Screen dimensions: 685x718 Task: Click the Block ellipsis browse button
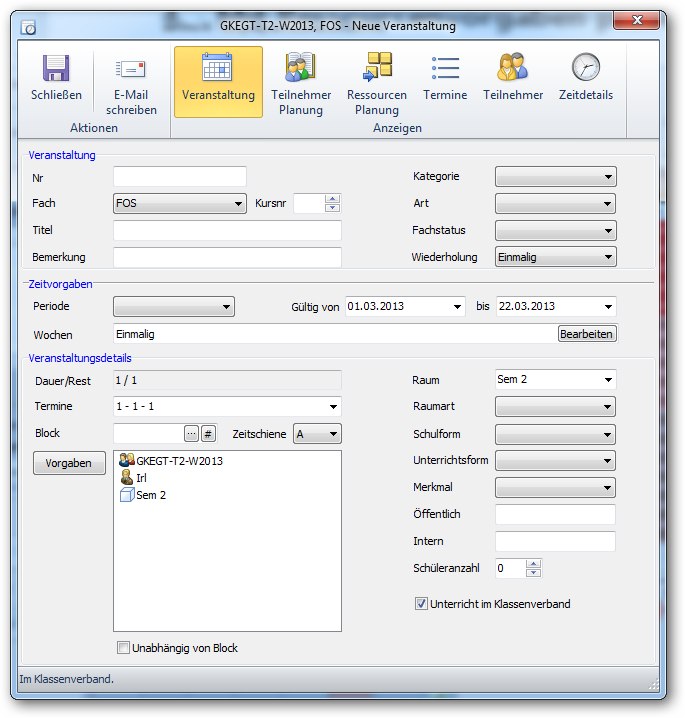pyautogui.click(x=191, y=434)
